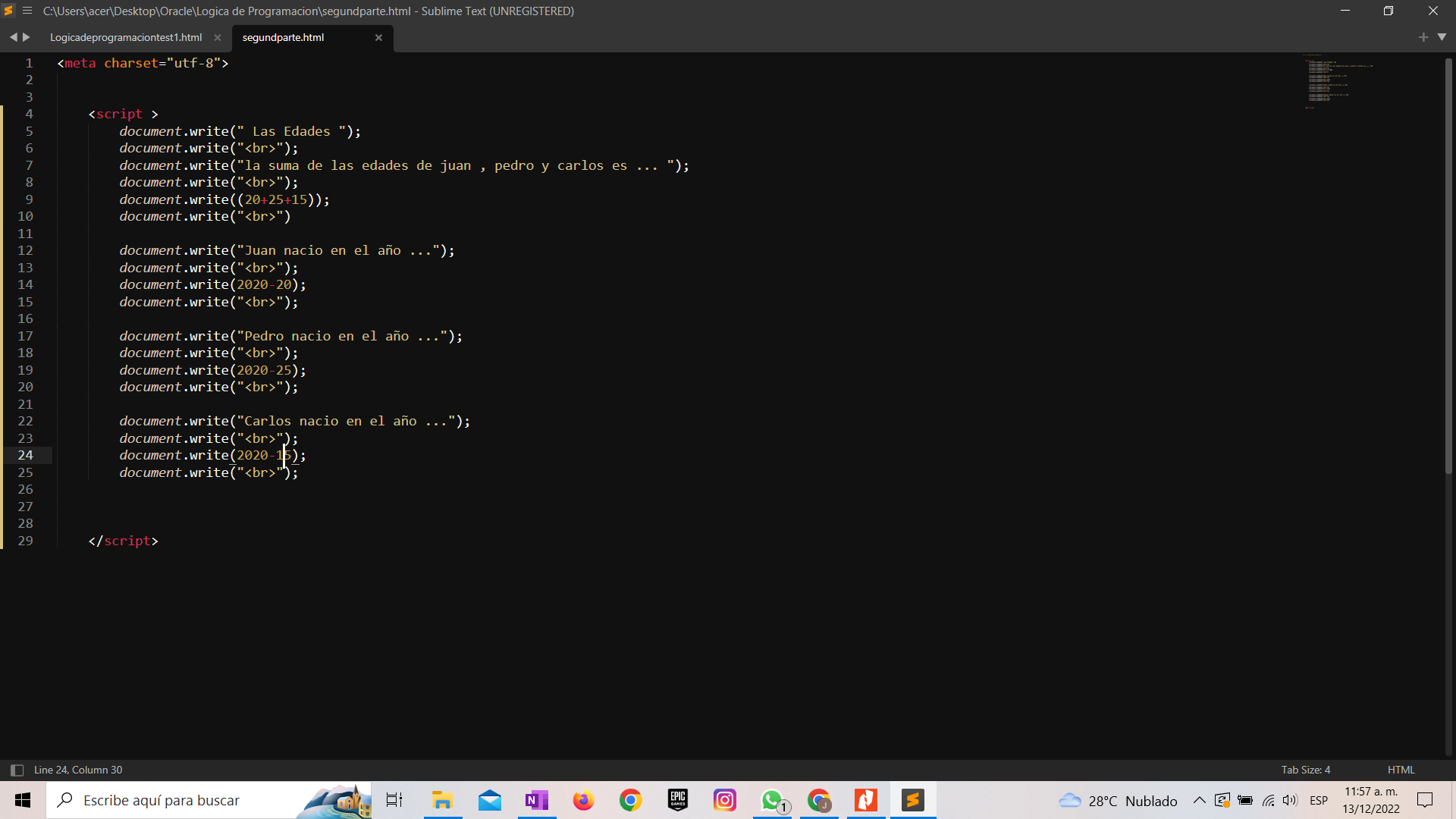Switch input language ESP indicator
This screenshot has width=1456, height=819.
coord(1319,801)
